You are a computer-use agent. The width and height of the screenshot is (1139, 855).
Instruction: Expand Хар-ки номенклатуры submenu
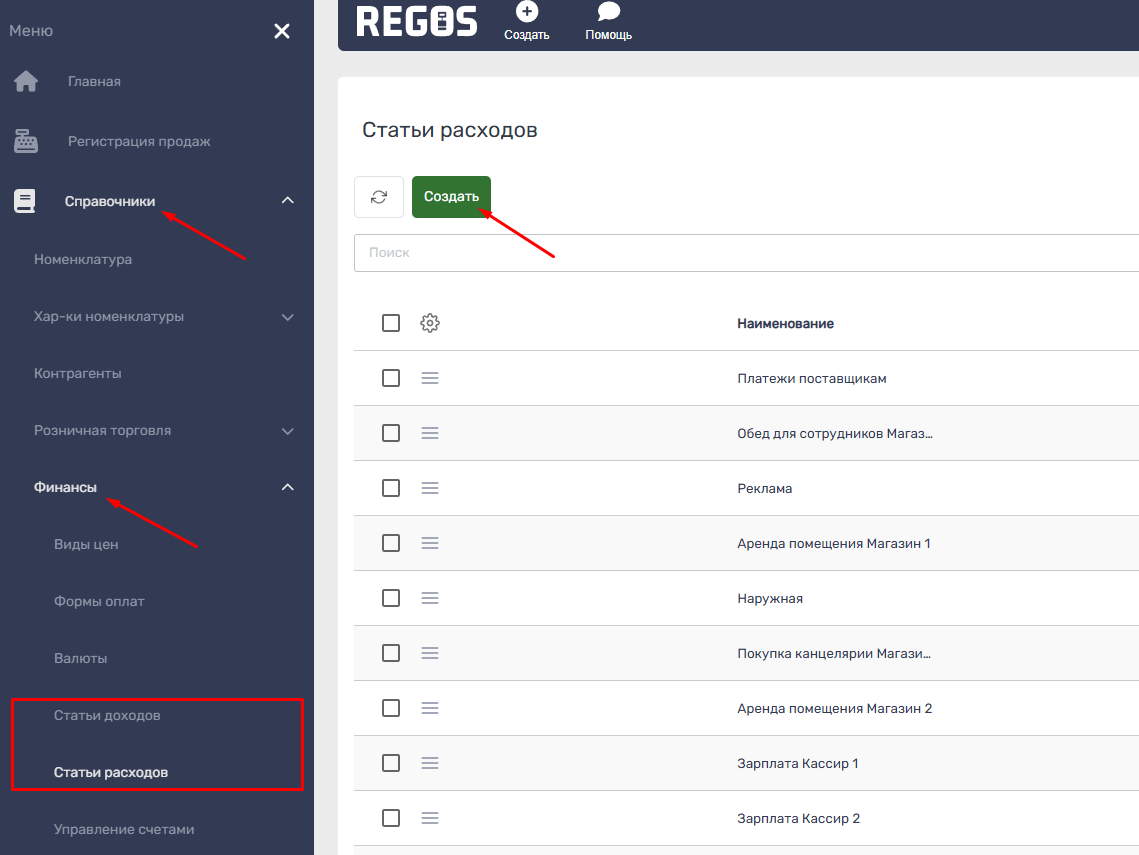[x=288, y=317]
